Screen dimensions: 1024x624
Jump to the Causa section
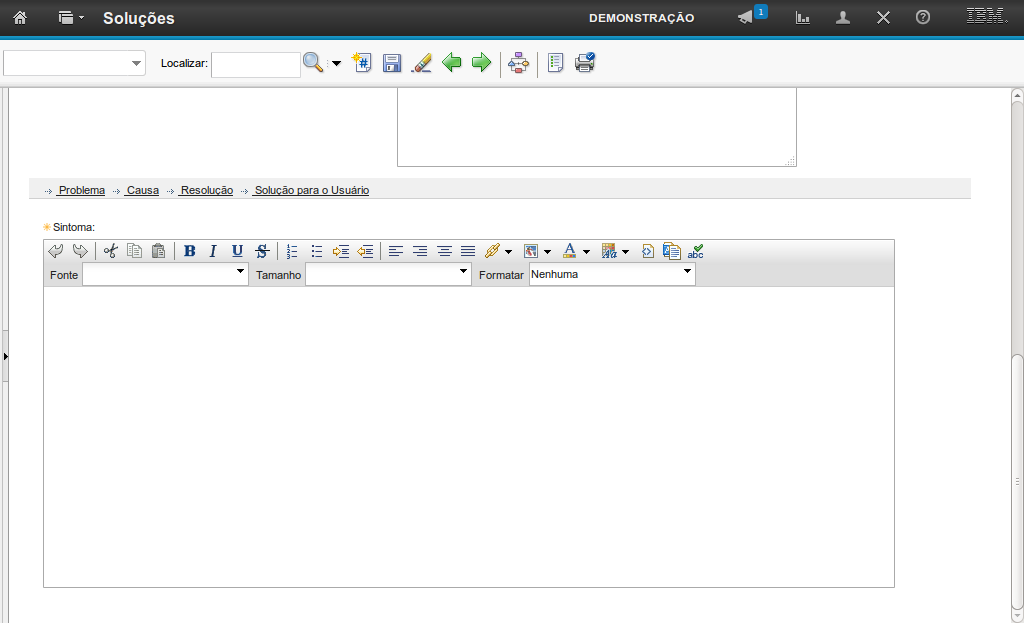[x=142, y=190]
